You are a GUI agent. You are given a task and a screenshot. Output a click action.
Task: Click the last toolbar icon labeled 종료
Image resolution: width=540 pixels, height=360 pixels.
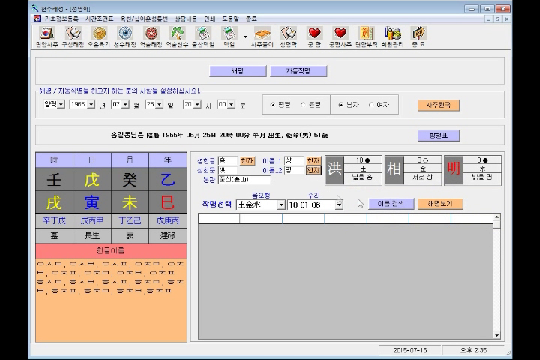coord(418,33)
